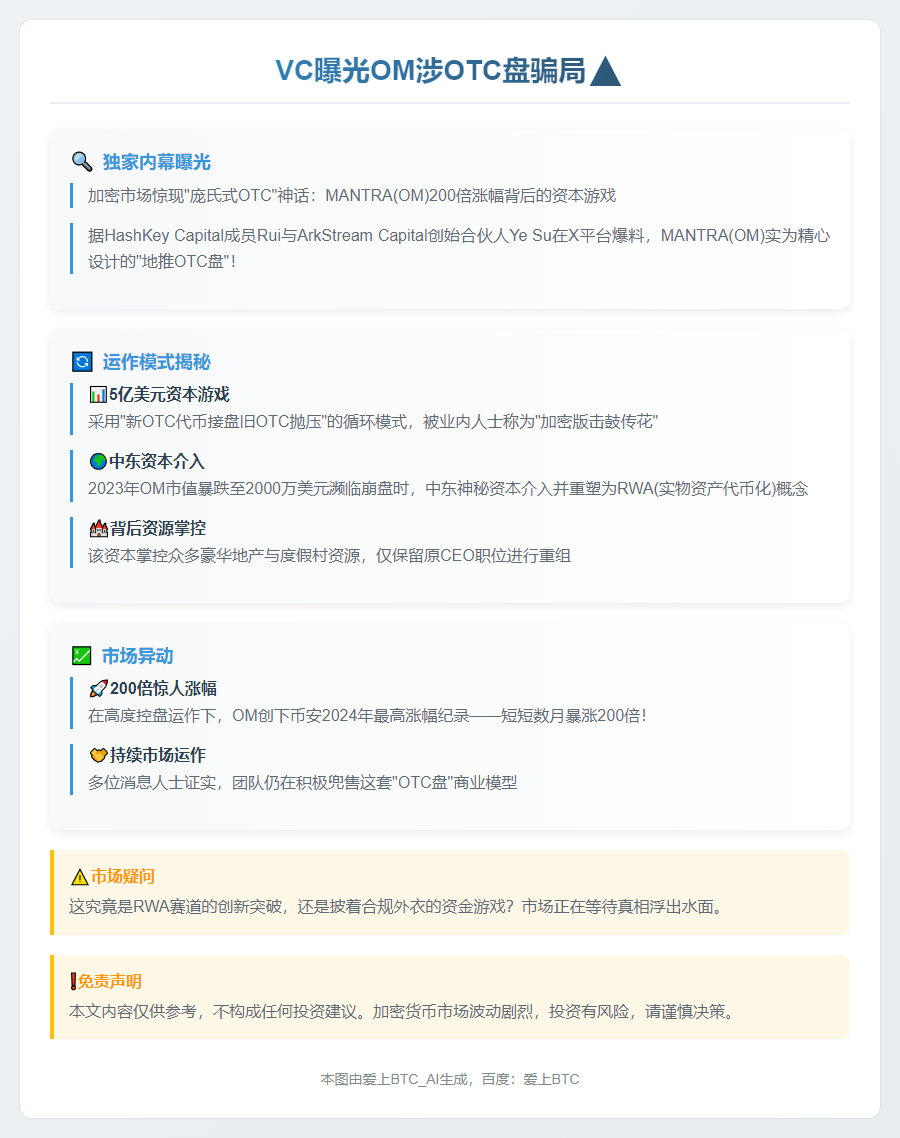The width and height of the screenshot is (900, 1138).
Task: Click the main title VC曝光OM涉OTC盘骗局
Action: [x=430, y=70]
